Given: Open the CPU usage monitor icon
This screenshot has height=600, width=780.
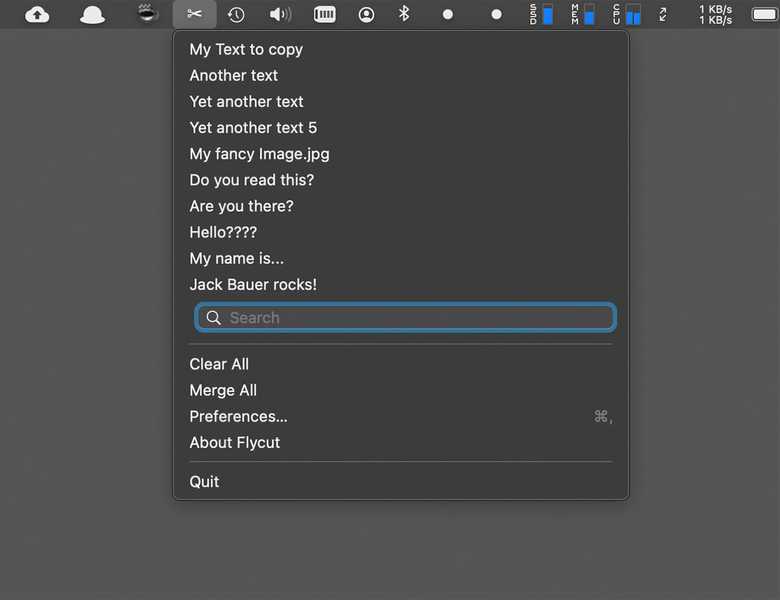Looking at the screenshot, I should click(628, 14).
